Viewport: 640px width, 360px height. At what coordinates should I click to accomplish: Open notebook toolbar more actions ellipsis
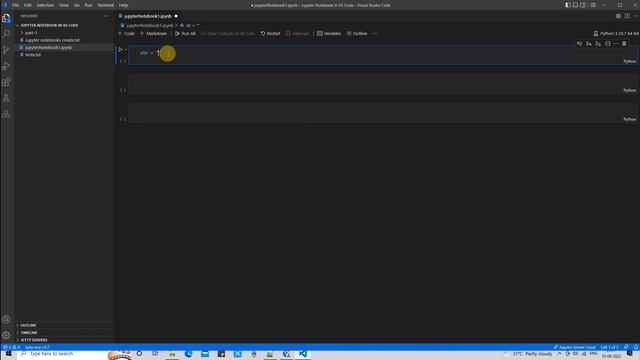[x=375, y=33]
